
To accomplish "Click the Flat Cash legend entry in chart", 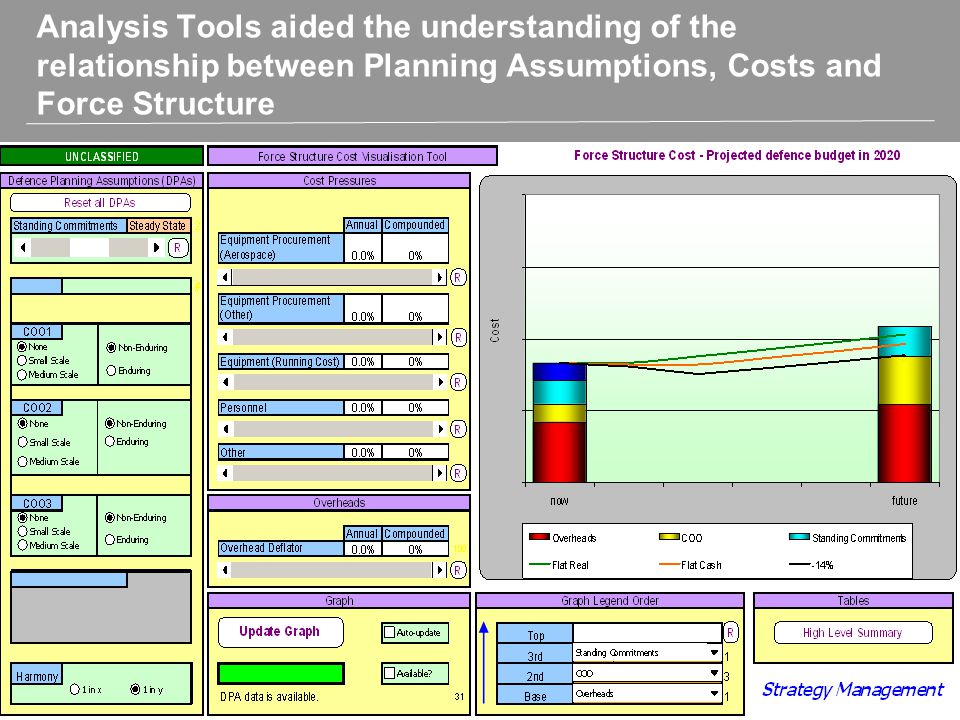I will coord(691,565).
